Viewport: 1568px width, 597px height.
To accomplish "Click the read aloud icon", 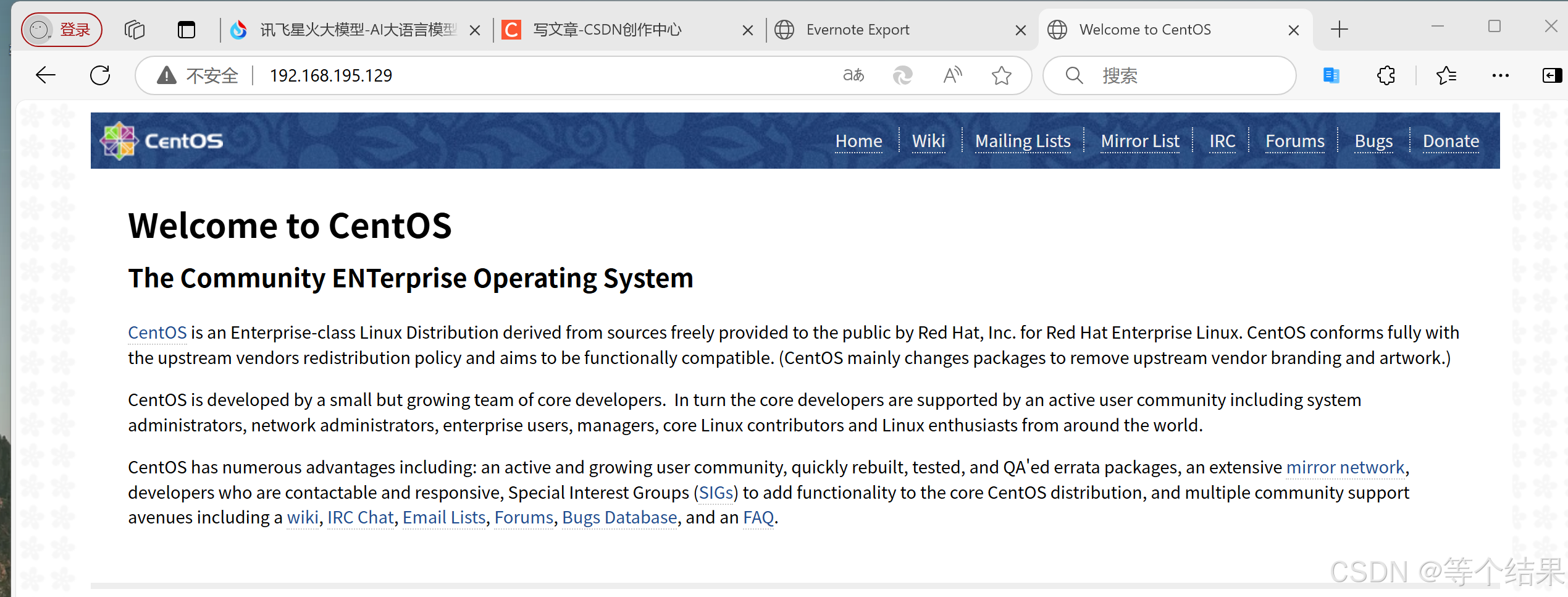I will (952, 75).
